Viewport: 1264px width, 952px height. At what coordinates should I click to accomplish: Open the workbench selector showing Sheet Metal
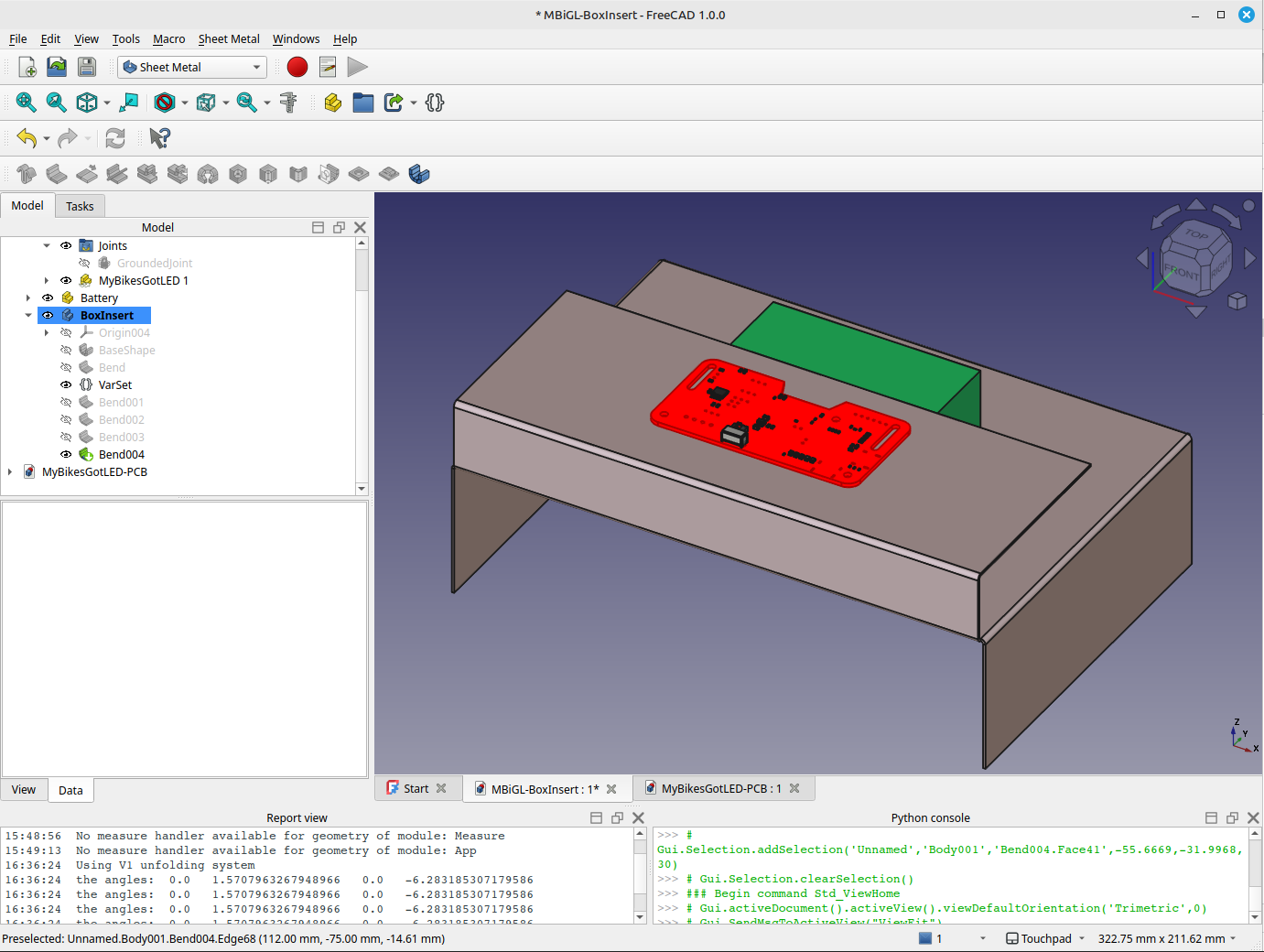coord(191,67)
